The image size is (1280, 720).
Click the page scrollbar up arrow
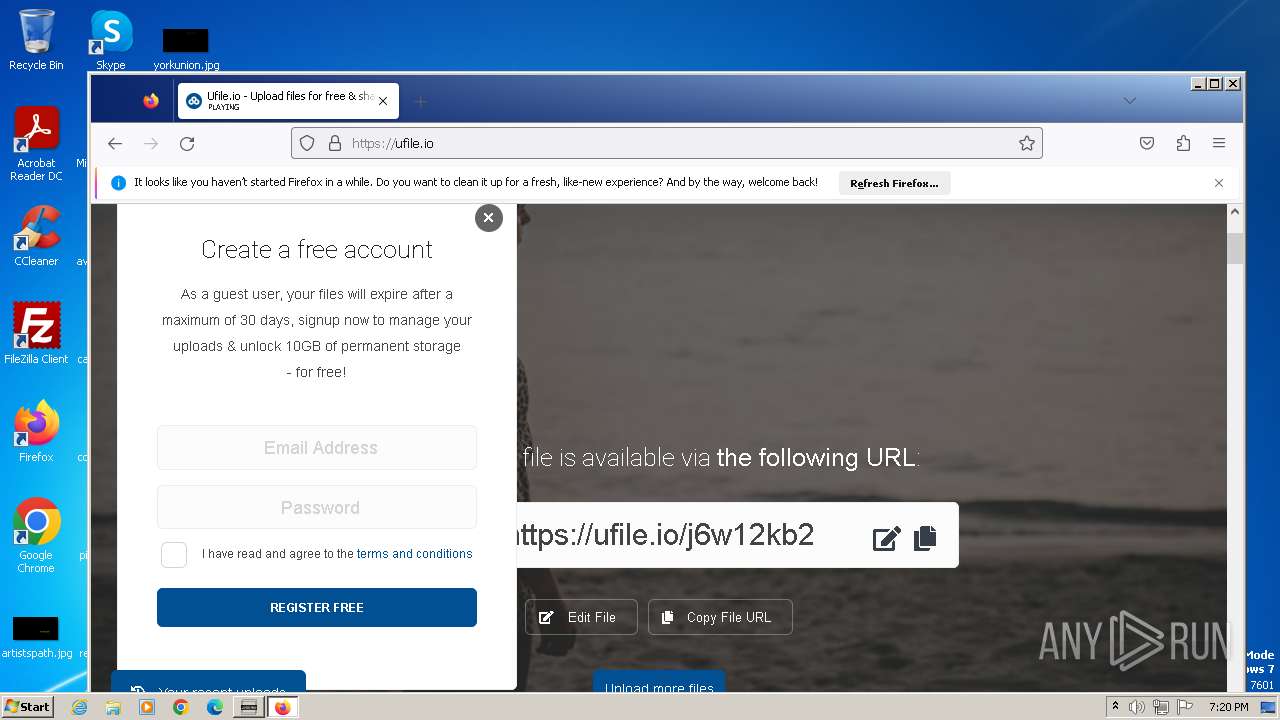click(1235, 212)
